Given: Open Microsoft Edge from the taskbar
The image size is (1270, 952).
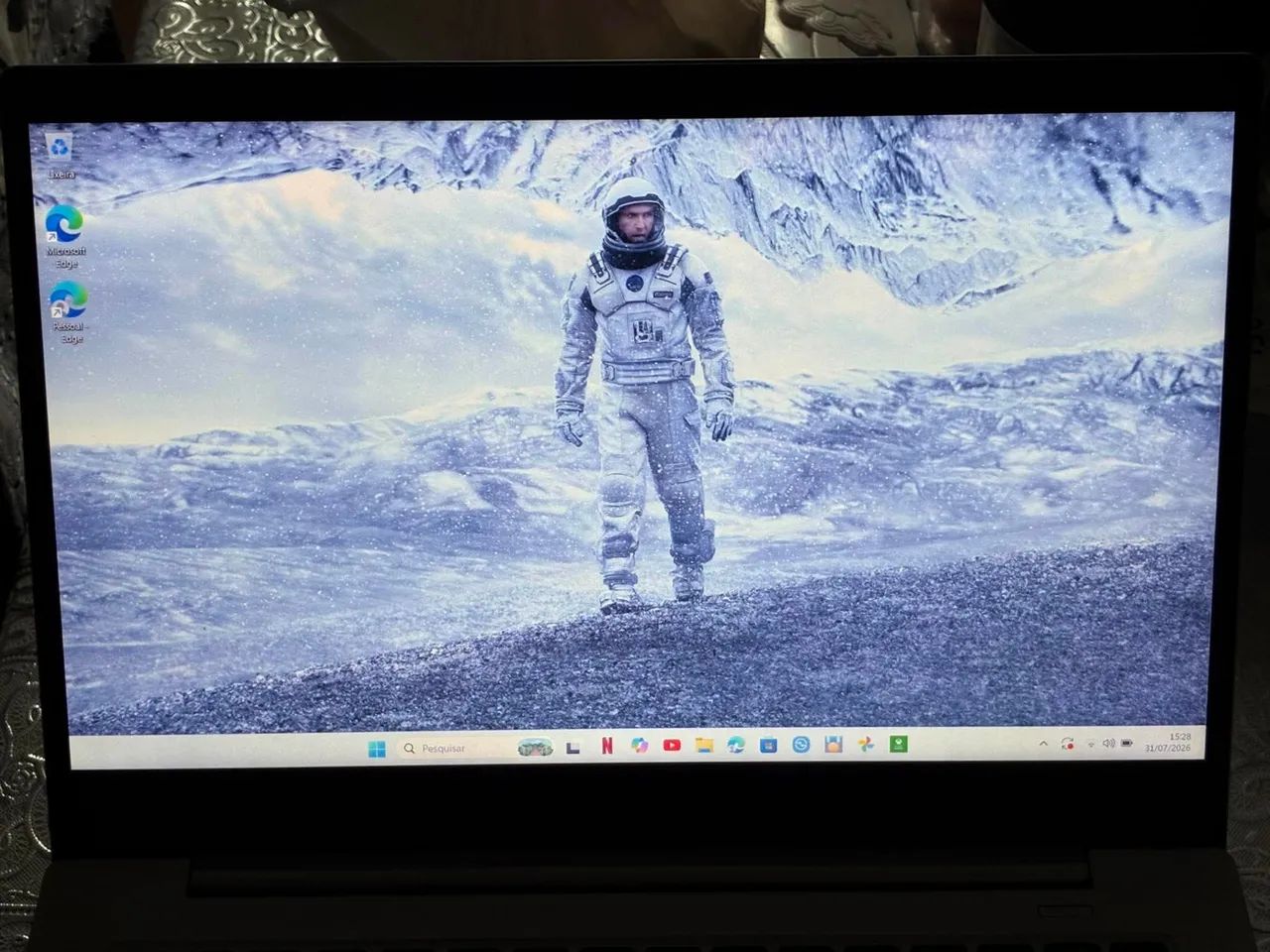Looking at the screenshot, I should point(736,745).
